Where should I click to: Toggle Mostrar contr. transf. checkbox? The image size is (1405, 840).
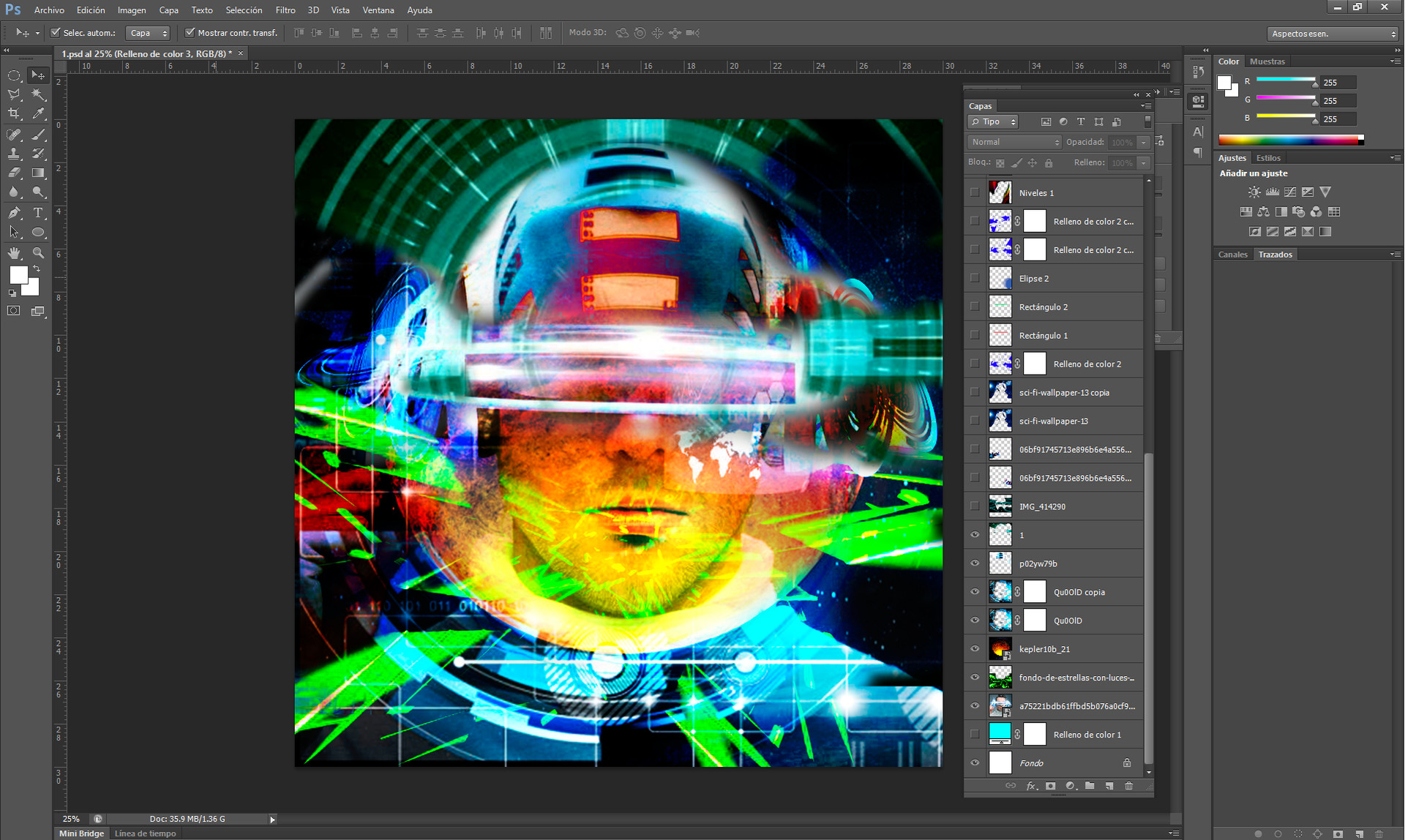pyautogui.click(x=190, y=33)
